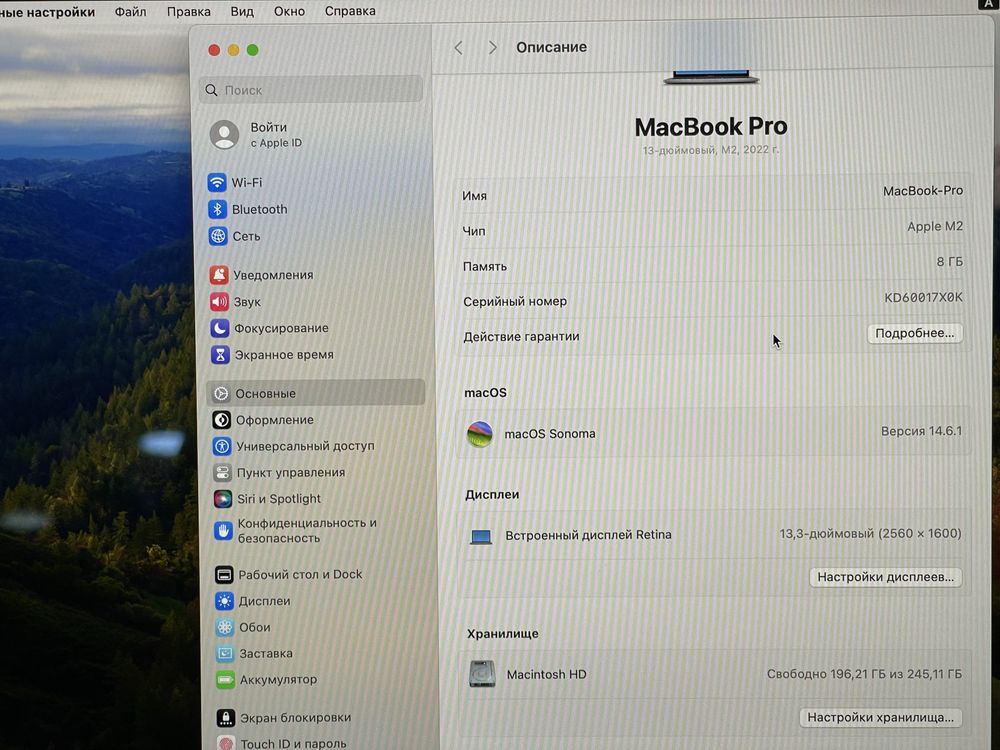Open Пункт управления icon
Viewport: 1000px width, 750px height.
pyautogui.click(x=222, y=473)
